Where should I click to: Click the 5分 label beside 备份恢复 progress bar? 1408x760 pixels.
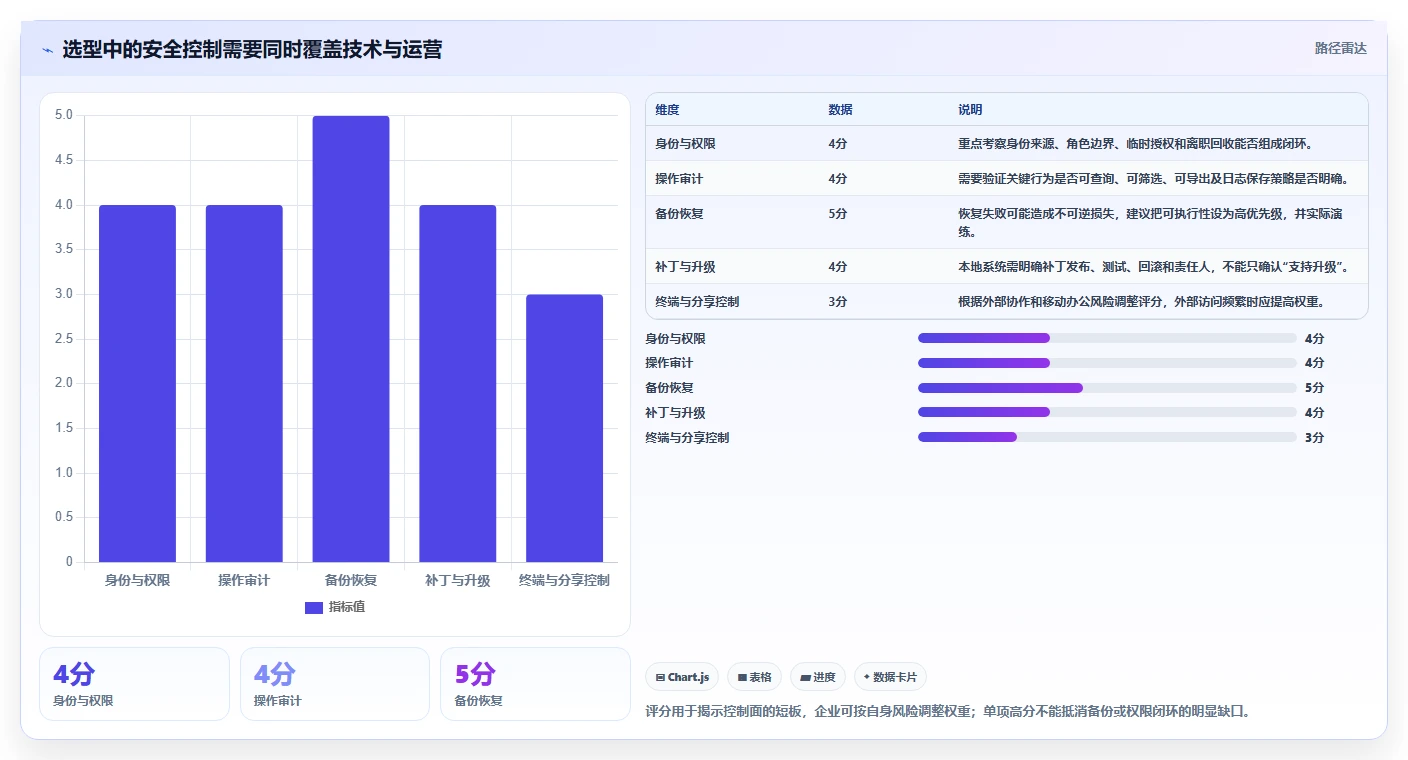click(1315, 388)
